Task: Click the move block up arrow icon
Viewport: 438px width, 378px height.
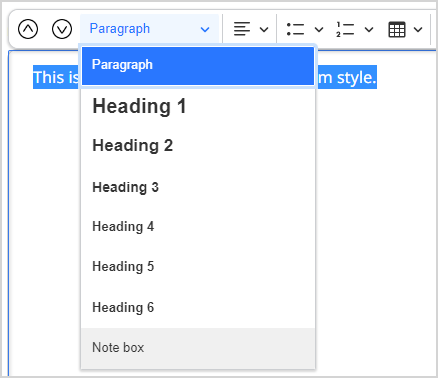Action: (28, 29)
